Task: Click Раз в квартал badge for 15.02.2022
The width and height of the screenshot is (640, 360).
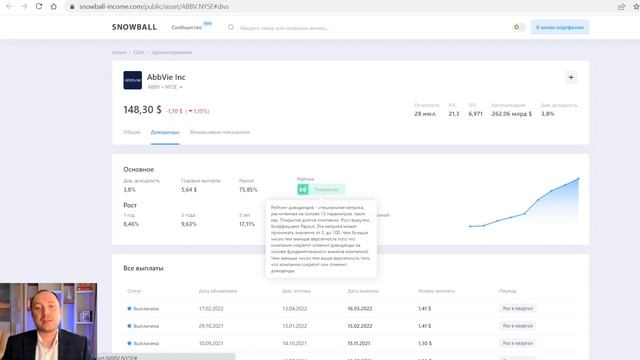Action: [518, 326]
